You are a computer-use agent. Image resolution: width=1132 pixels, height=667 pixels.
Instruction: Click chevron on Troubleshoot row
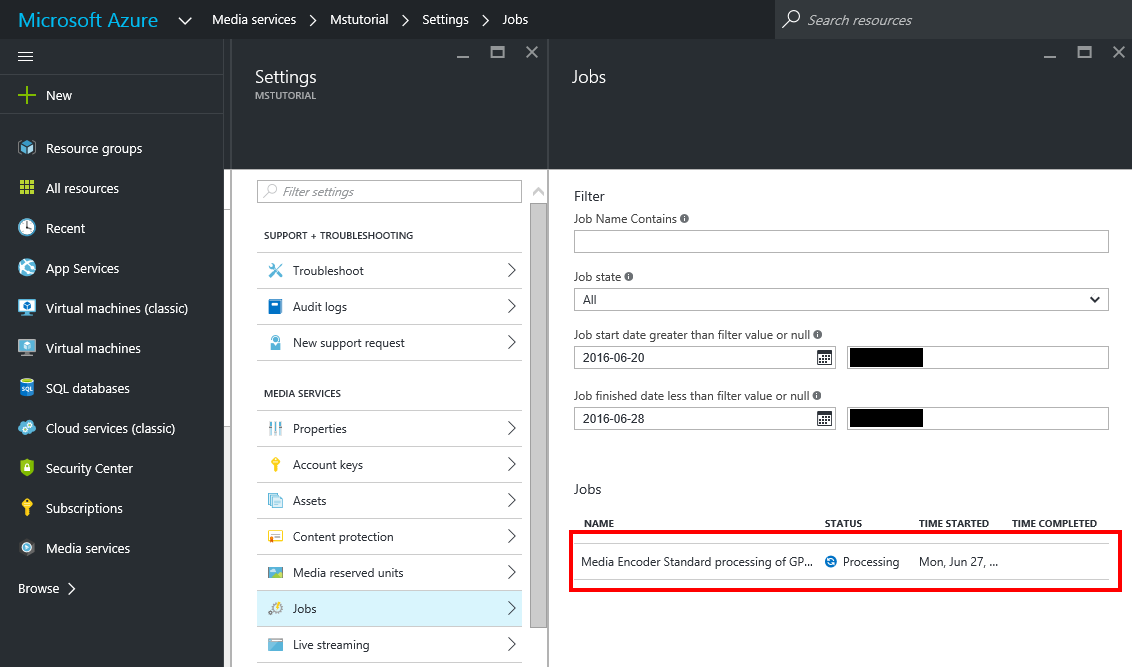click(511, 271)
